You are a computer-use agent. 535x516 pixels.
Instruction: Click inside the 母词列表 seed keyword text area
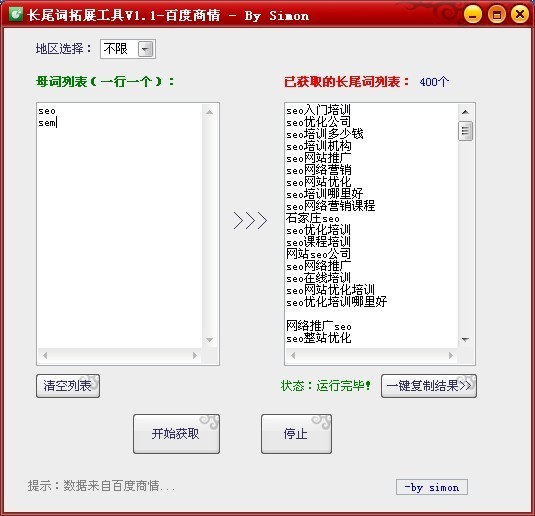[119, 225]
